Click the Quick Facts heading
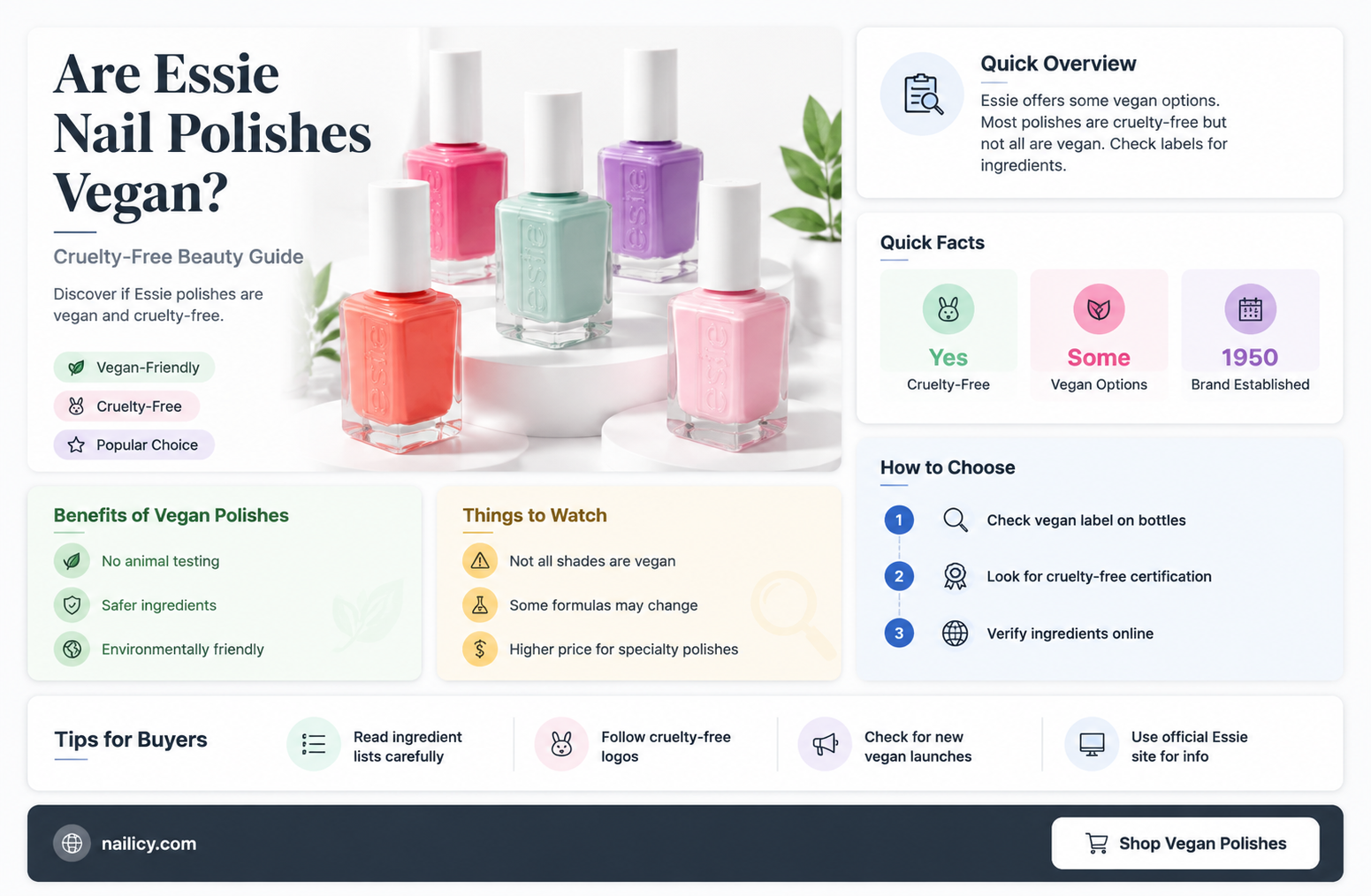This screenshot has height=896, width=1371. (x=932, y=242)
